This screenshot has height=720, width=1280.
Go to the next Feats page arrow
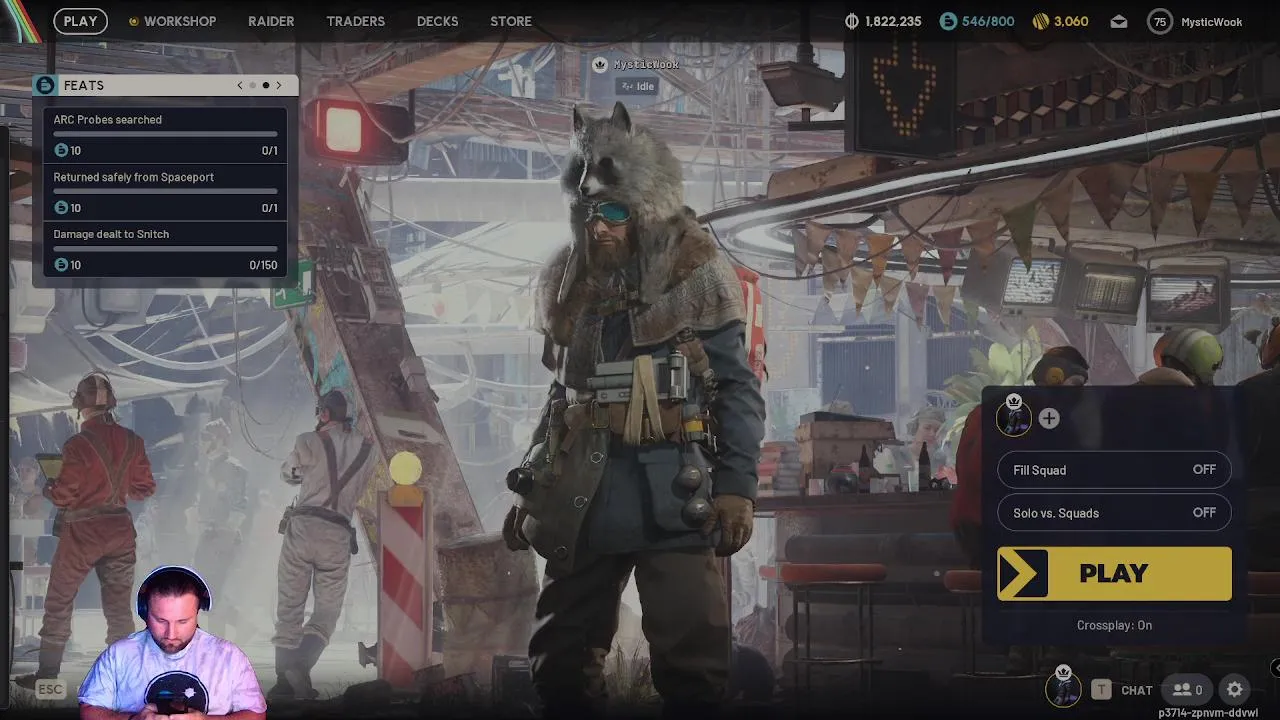point(279,85)
